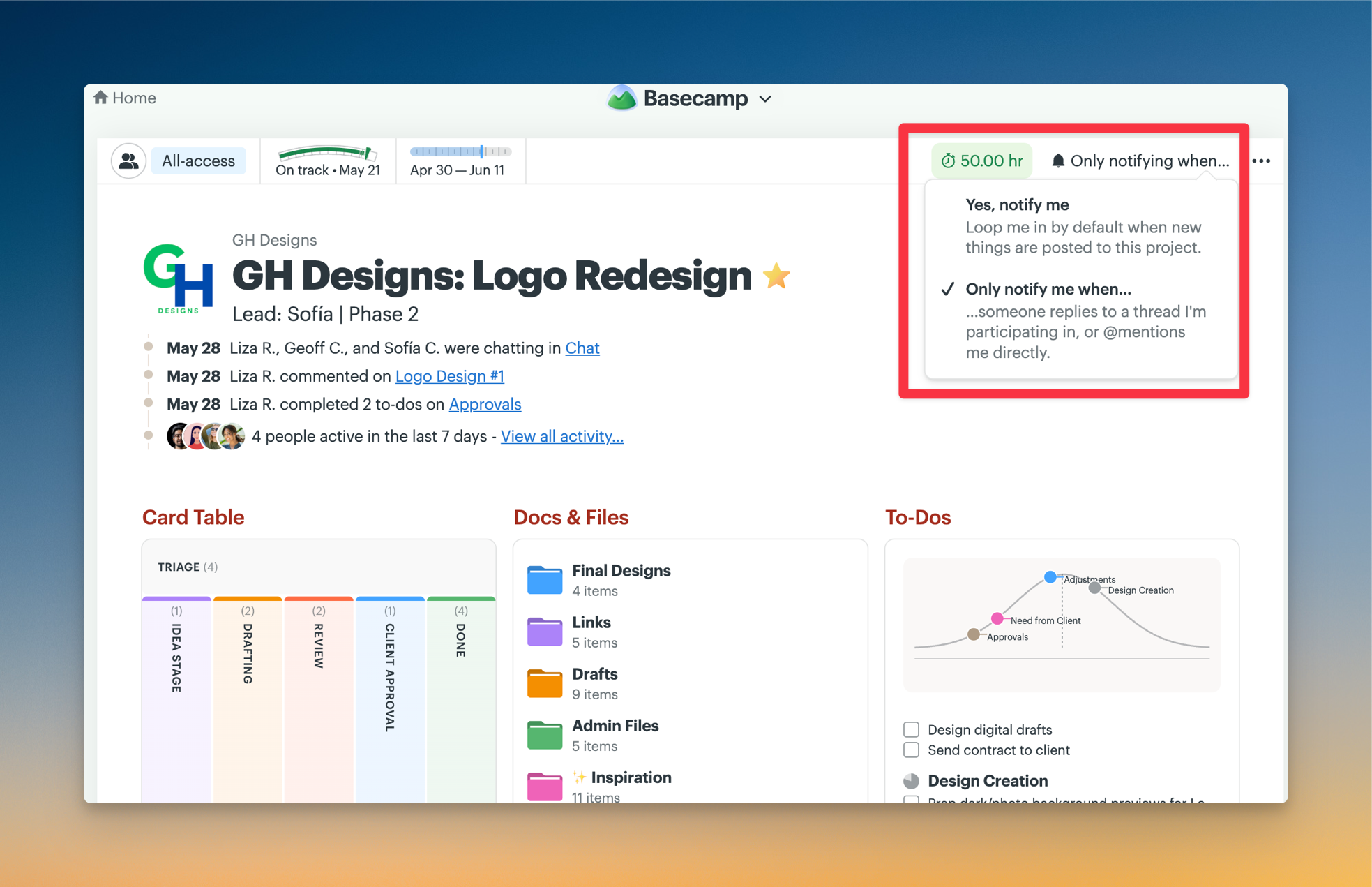The height and width of the screenshot is (887, 1372).
Task: Open the CLIENT APPROVAL column
Action: point(390,700)
